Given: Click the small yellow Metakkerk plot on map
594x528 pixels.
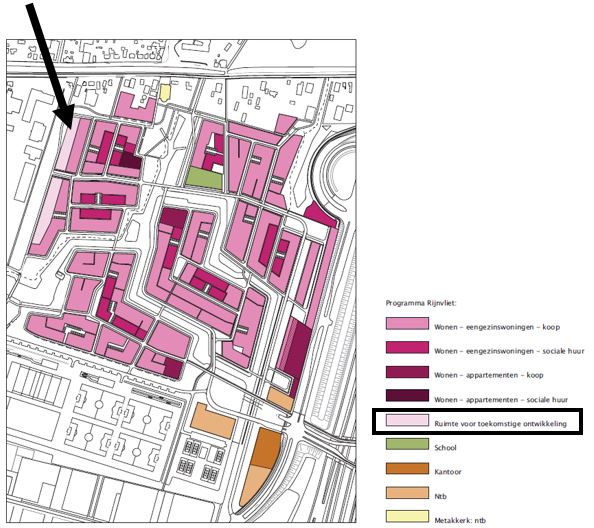Looking at the screenshot, I should (165, 93).
